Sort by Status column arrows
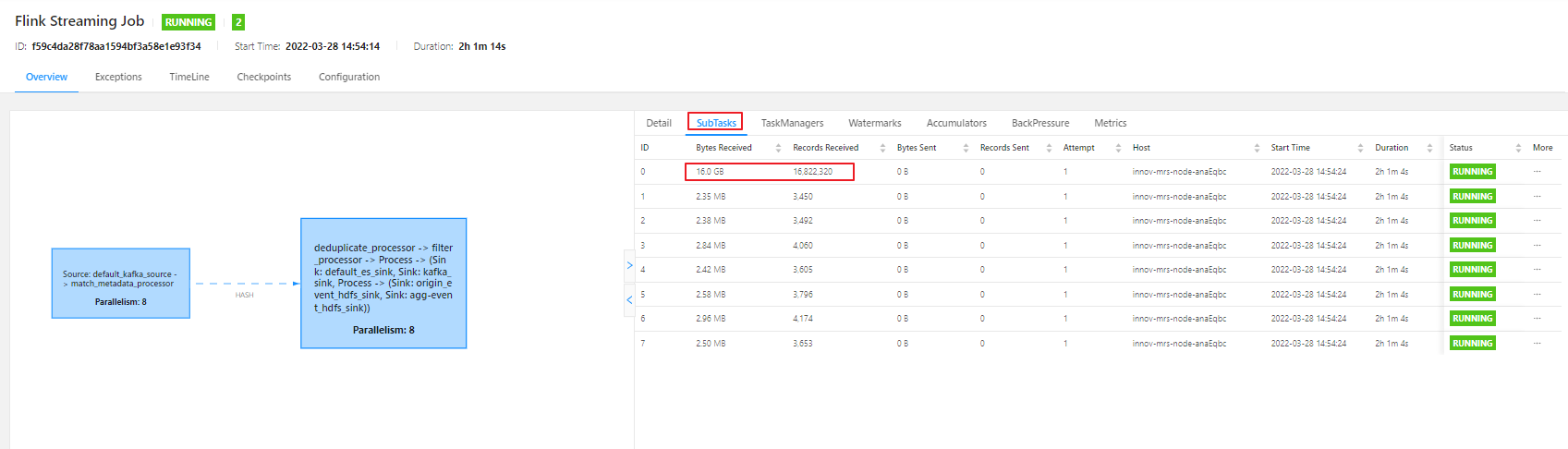The image size is (1568, 449). point(1518,148)
